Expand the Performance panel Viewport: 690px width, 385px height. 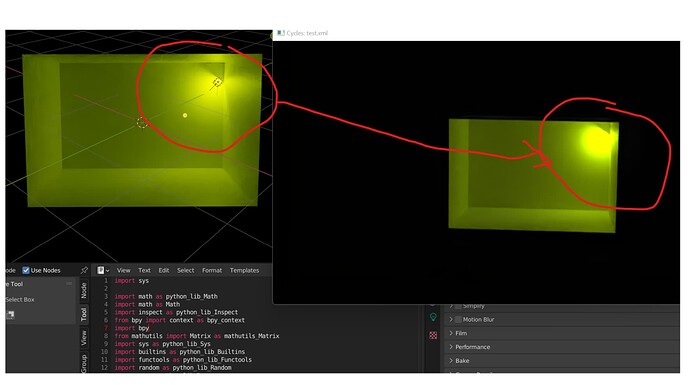(x=564, y=347)
